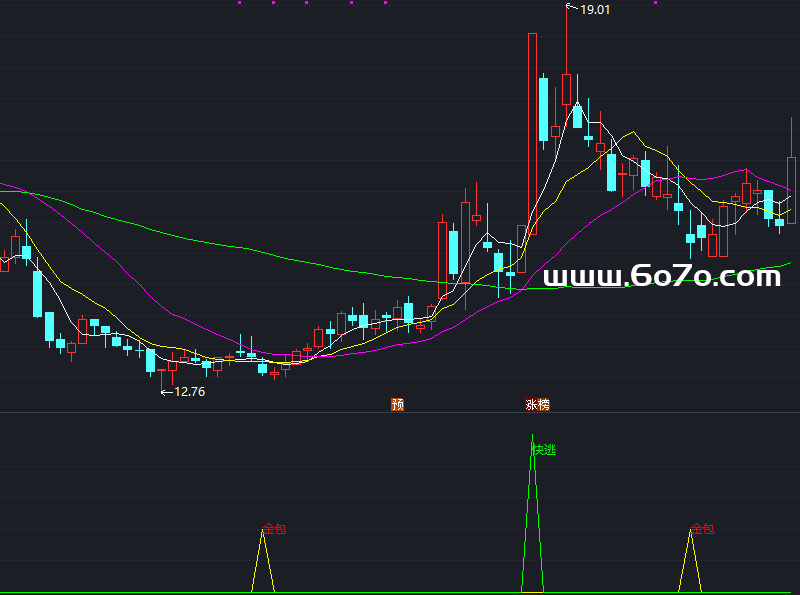Select the large cyan candle at far left
The height and width of the screenshot is (595, 800).
(x=38, y=293)
